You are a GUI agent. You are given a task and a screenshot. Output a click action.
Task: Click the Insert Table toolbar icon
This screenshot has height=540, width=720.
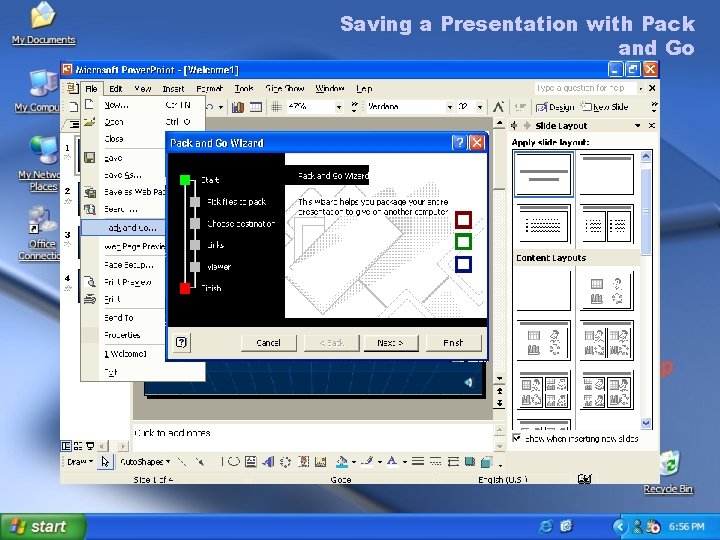pyautogui.click(x=256, y=107)
